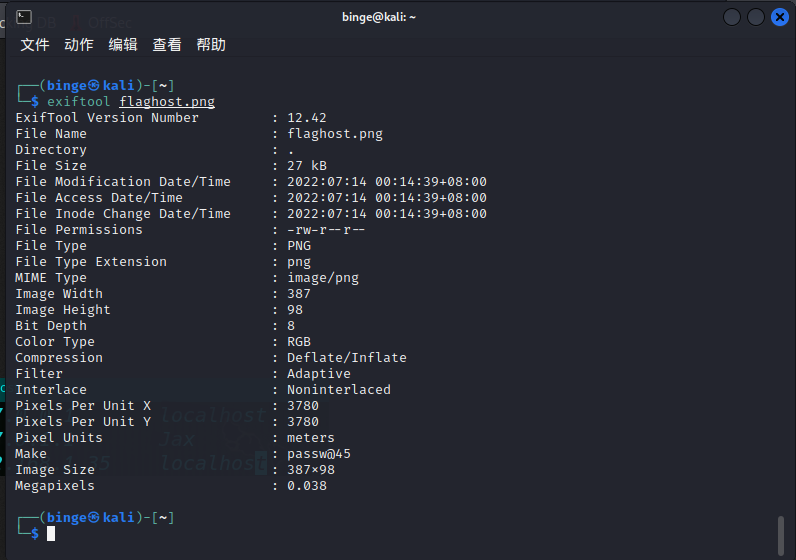Click the Pixel Units value meters
This screenshot has height=560, width=796.
click(311, 438)
